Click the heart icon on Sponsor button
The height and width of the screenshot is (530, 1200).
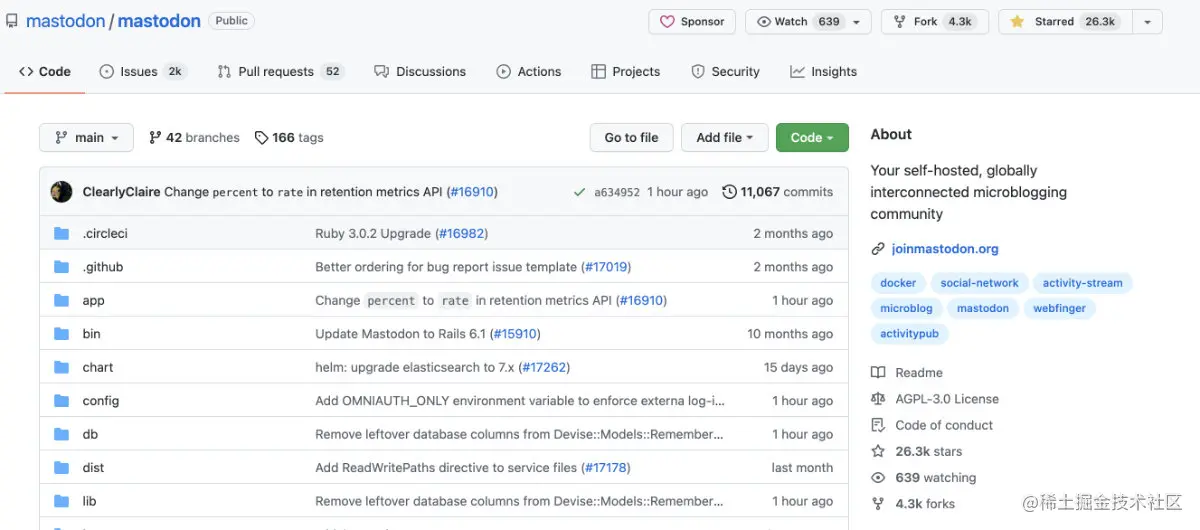[x=667, y=22]
